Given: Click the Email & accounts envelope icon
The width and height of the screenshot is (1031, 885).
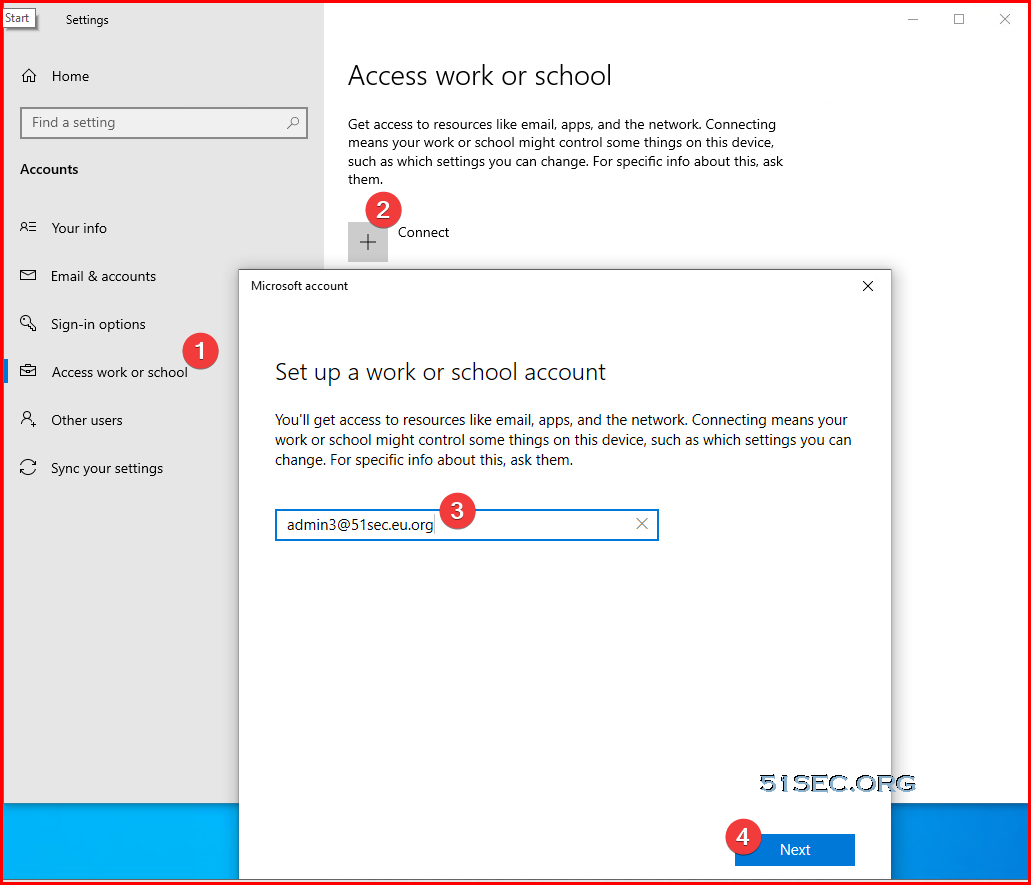Looking at the screenshot, I should point(28,275).
